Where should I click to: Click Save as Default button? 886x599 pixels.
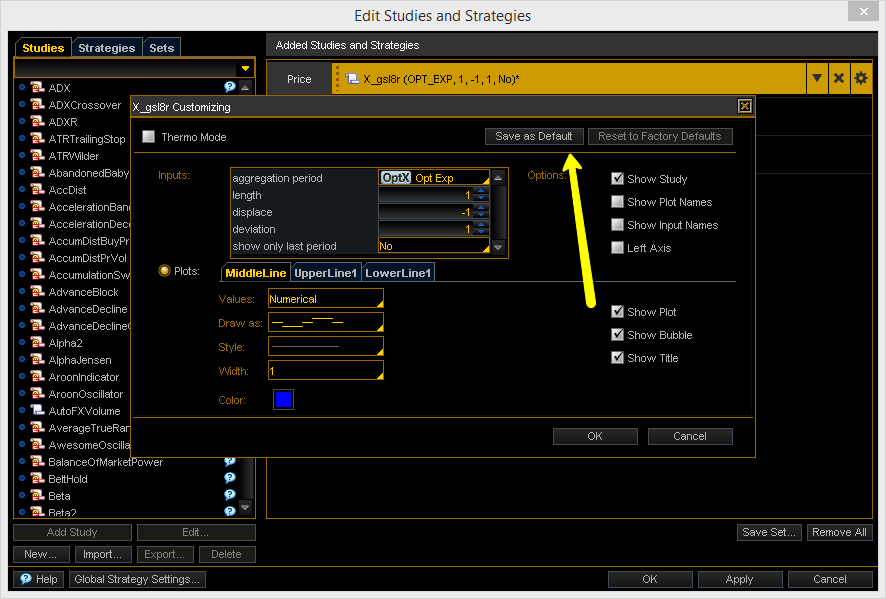533,136
